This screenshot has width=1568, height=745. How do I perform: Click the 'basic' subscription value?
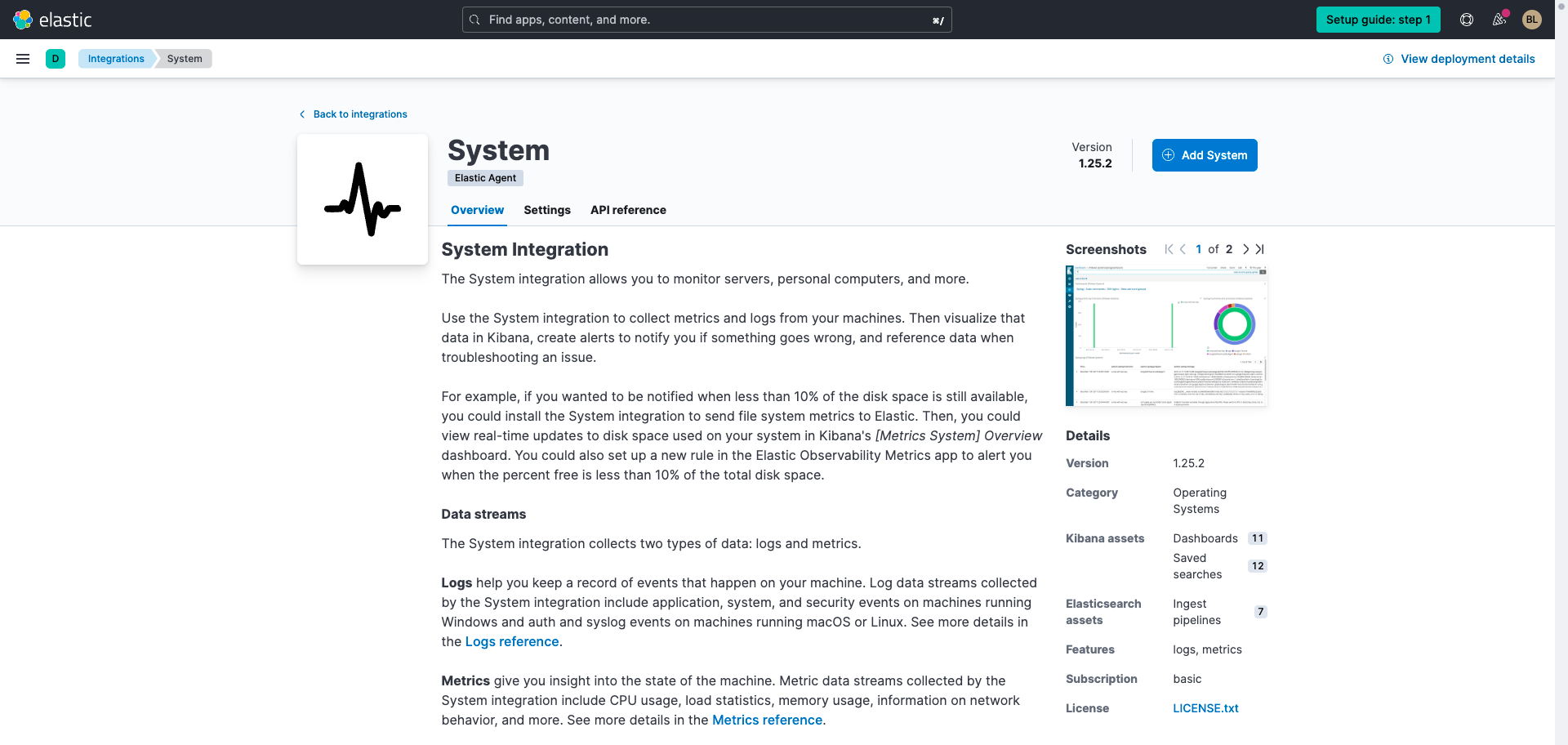(x=1187, y=679)
